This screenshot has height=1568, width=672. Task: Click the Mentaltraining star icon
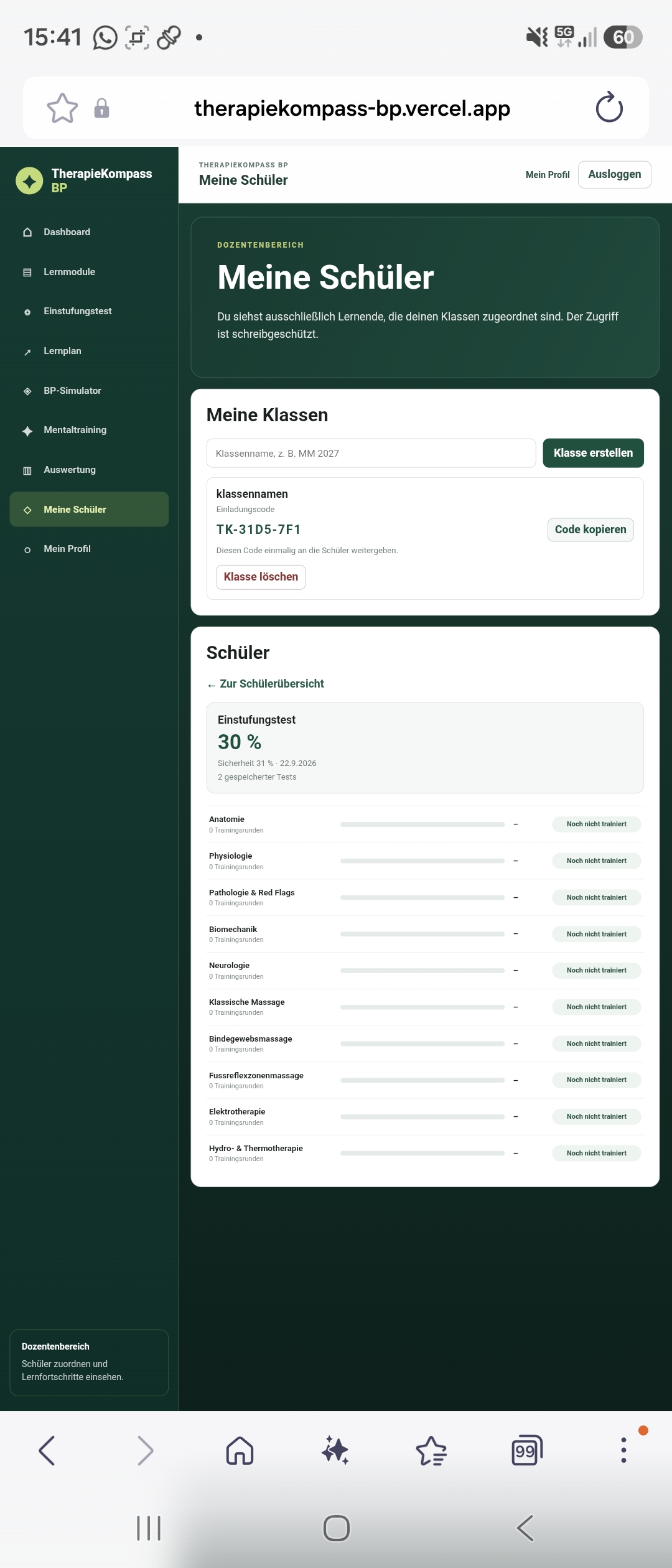tap(27, 431)
